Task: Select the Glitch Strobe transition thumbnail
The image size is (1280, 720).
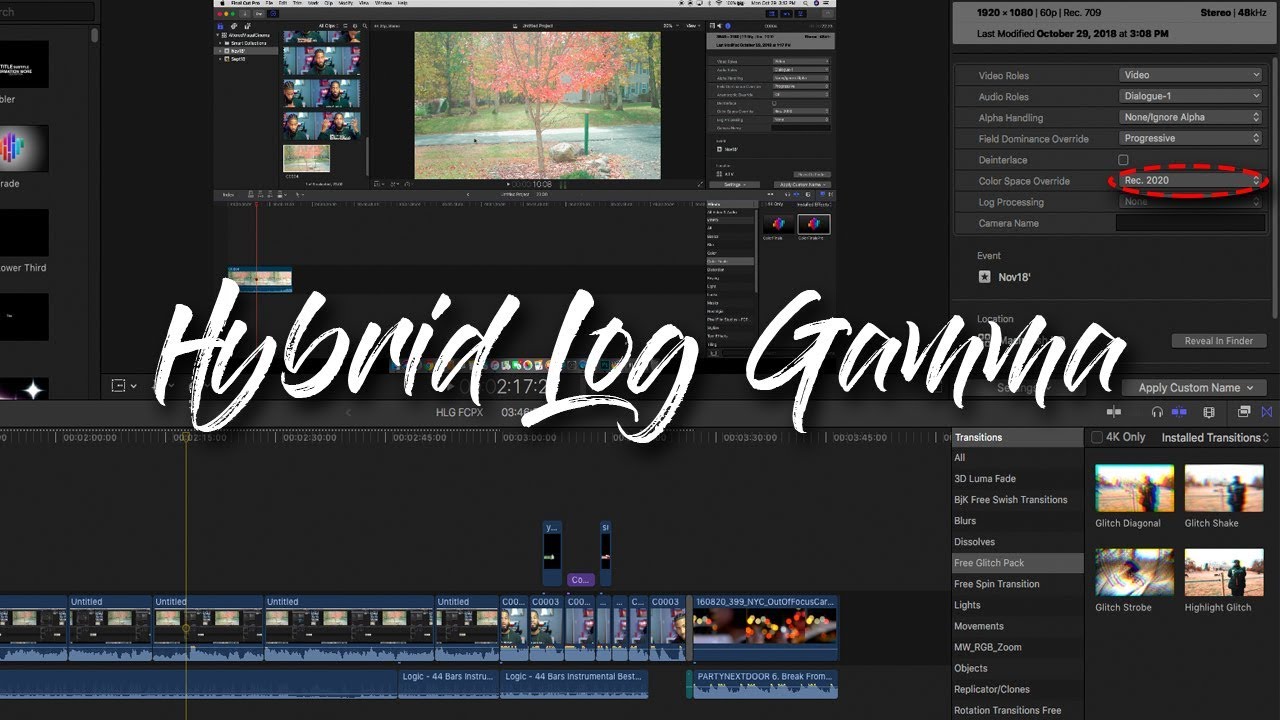Action: point(1135,572)
